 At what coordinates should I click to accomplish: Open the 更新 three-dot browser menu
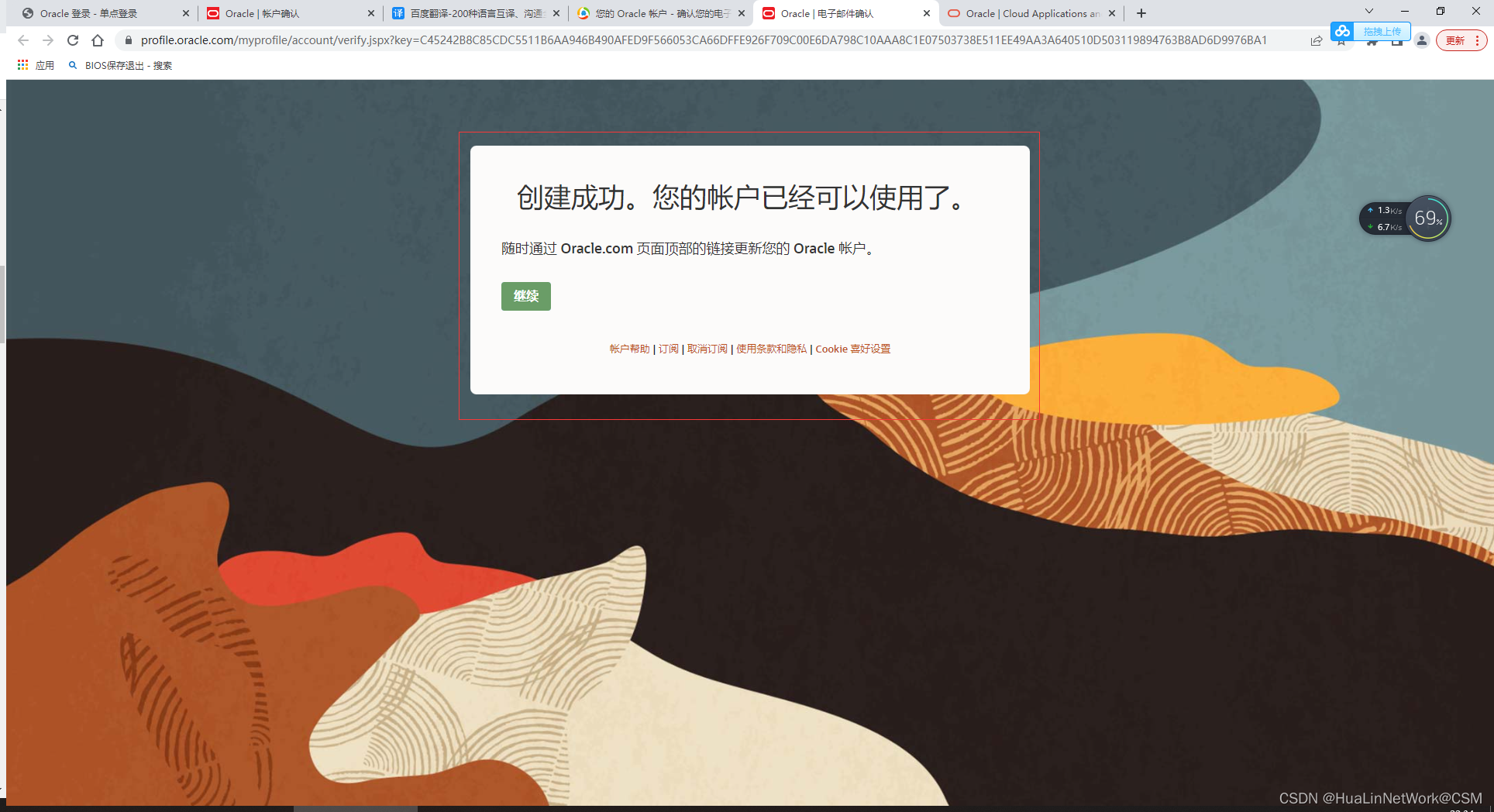[1461, 40]
